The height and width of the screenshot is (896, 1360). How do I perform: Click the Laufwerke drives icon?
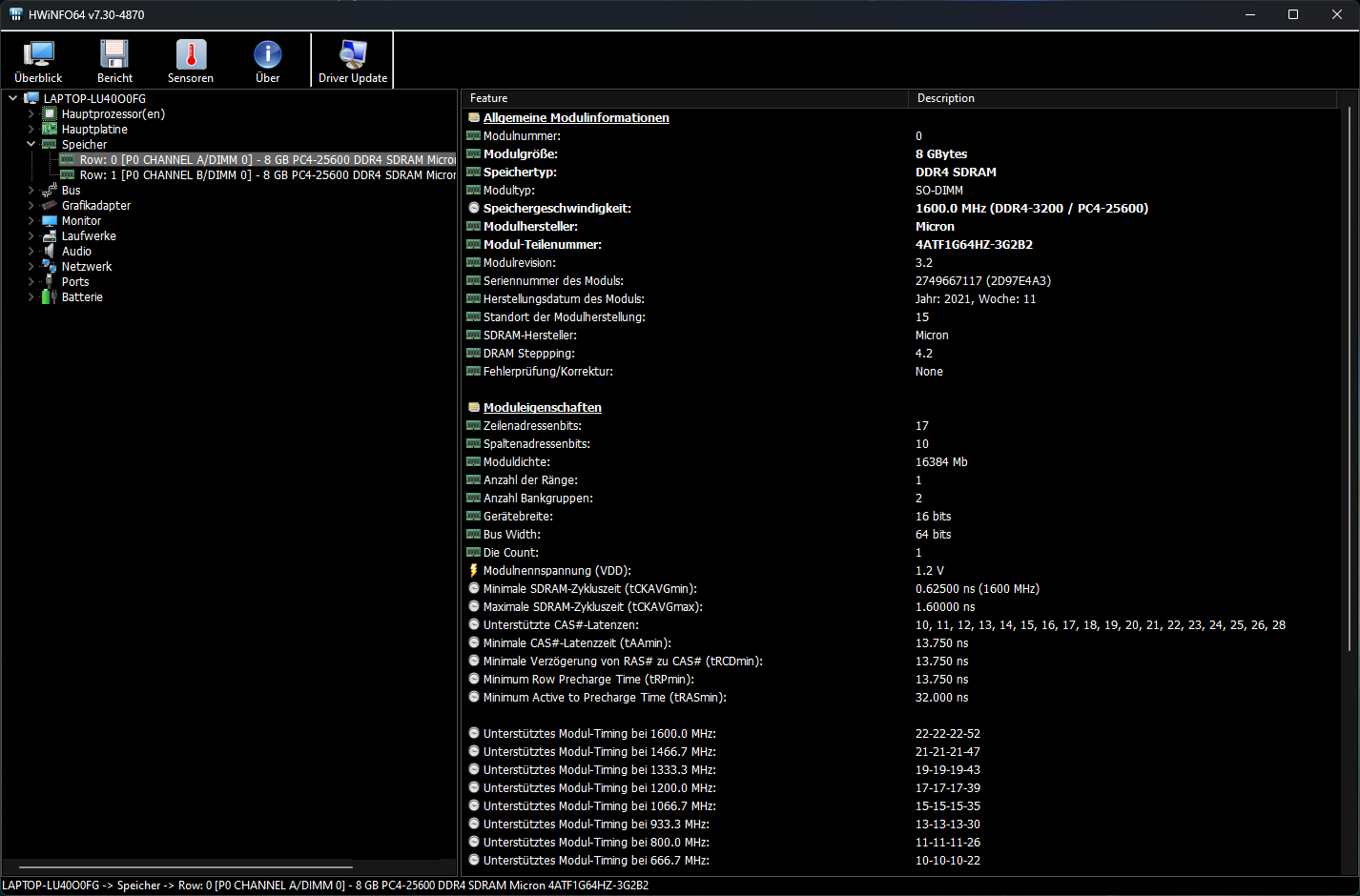(50, 235)
